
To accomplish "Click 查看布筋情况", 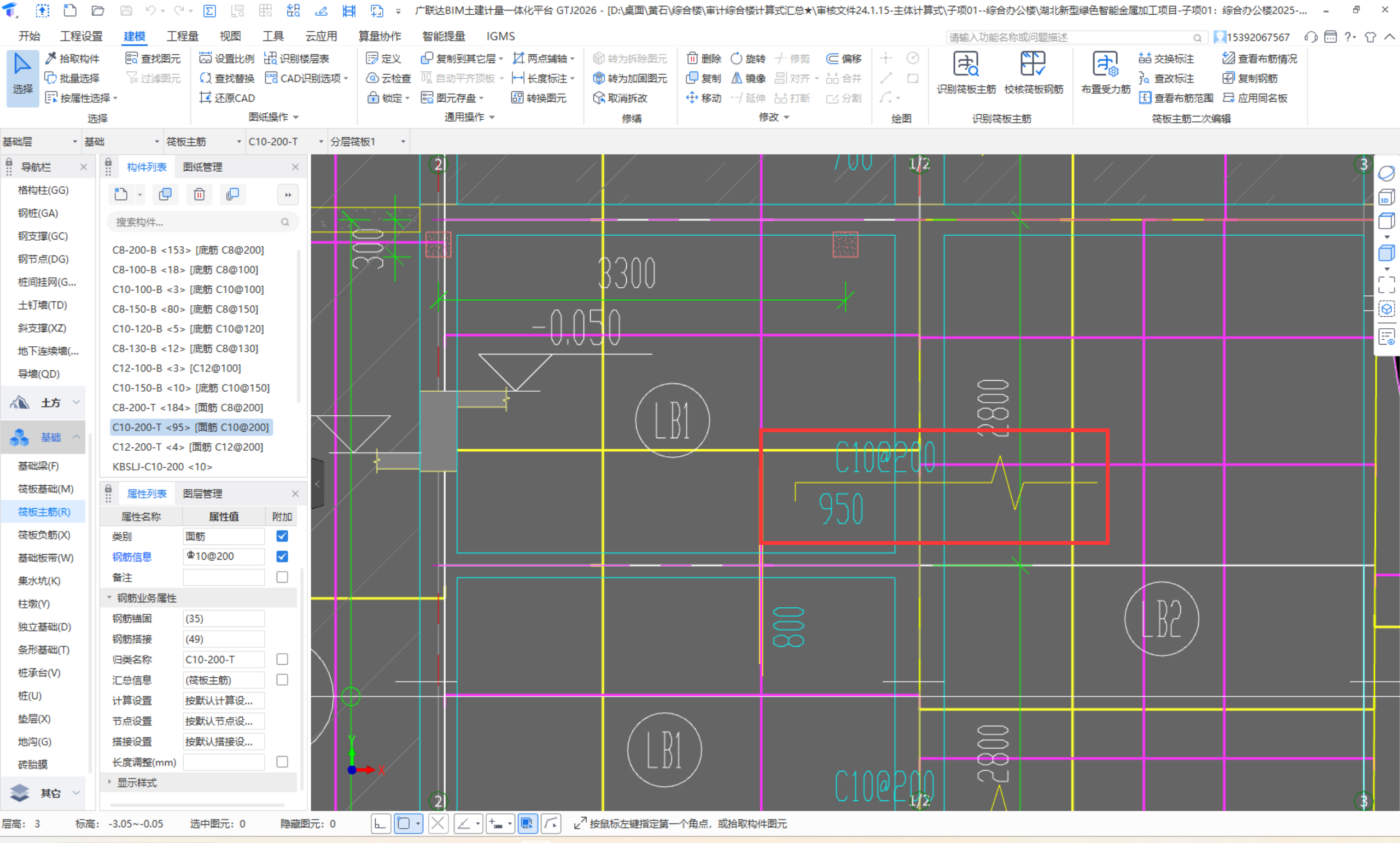I will point(1260,59).
